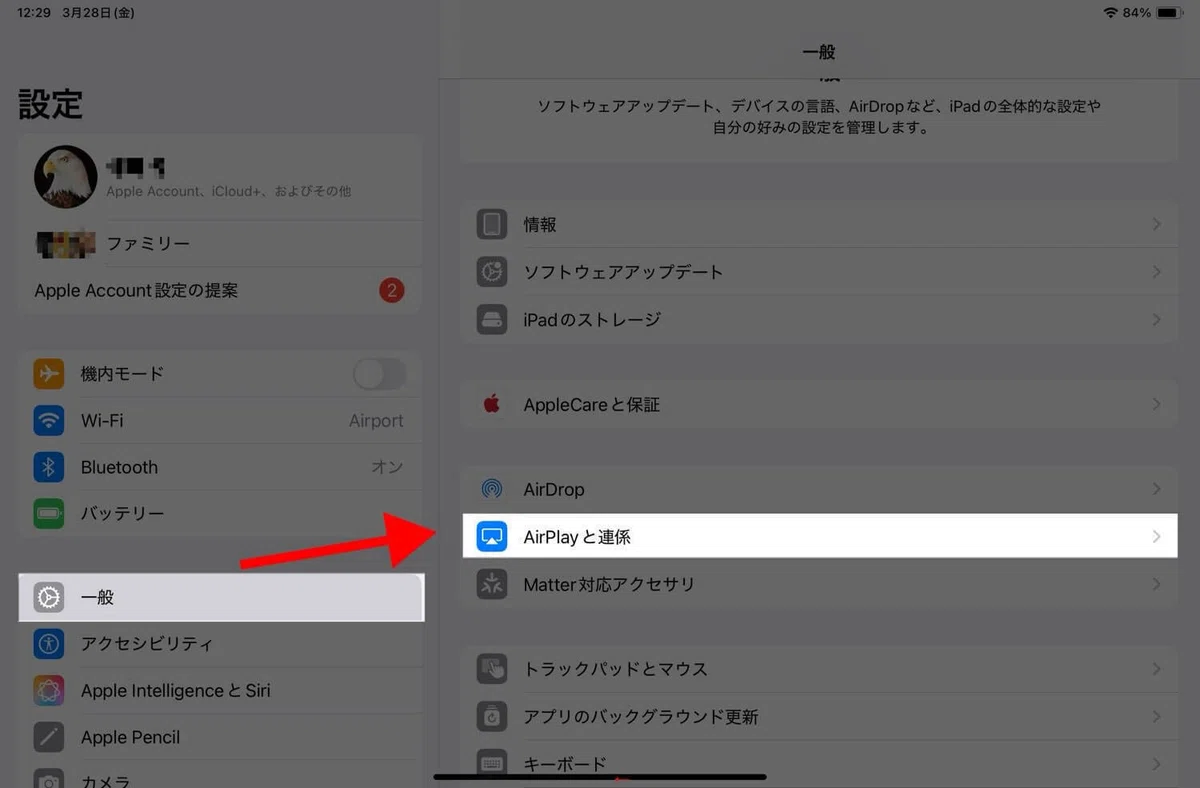This screenshot has width=1200, height=788.
Task: Expand Matter対応アクセサリ chevron
Action: pyautogui.click(x=1157, y=584)
